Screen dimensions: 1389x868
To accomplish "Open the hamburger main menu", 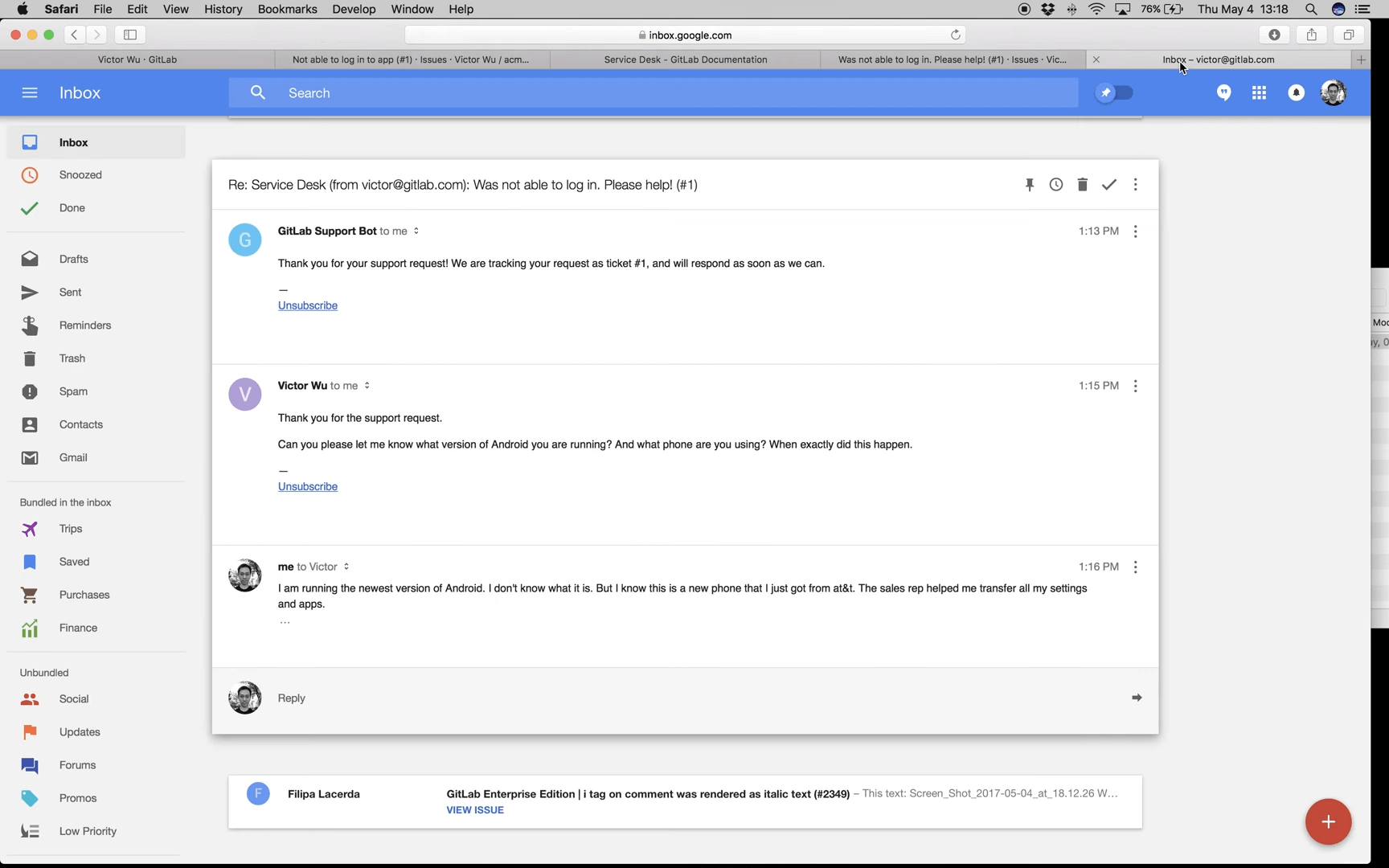I will [30, 93].
